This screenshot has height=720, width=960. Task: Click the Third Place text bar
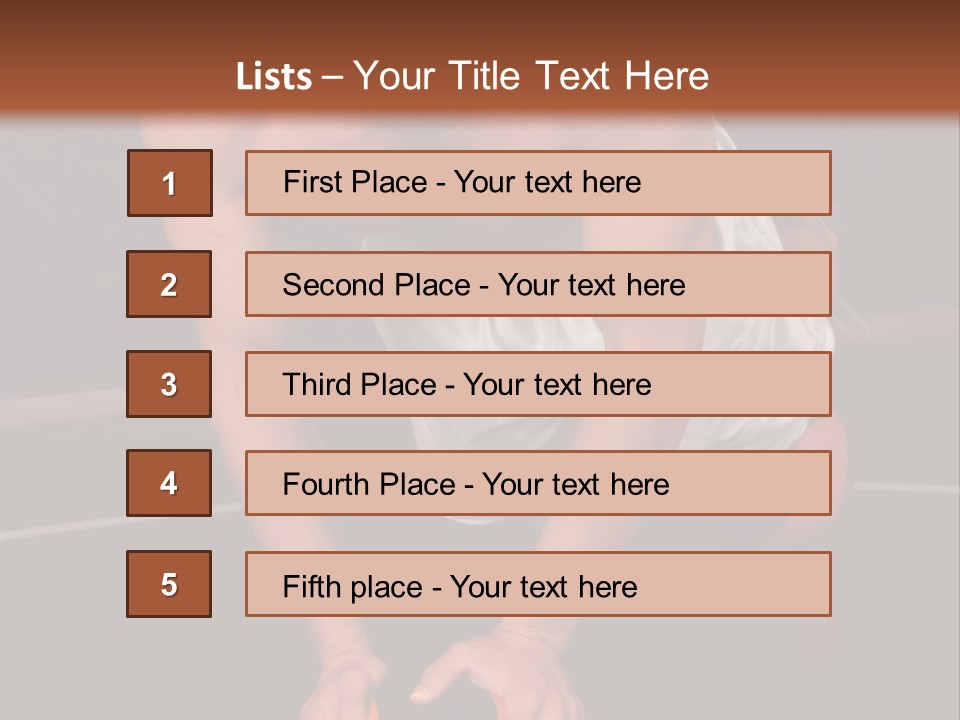pos(538,384)
